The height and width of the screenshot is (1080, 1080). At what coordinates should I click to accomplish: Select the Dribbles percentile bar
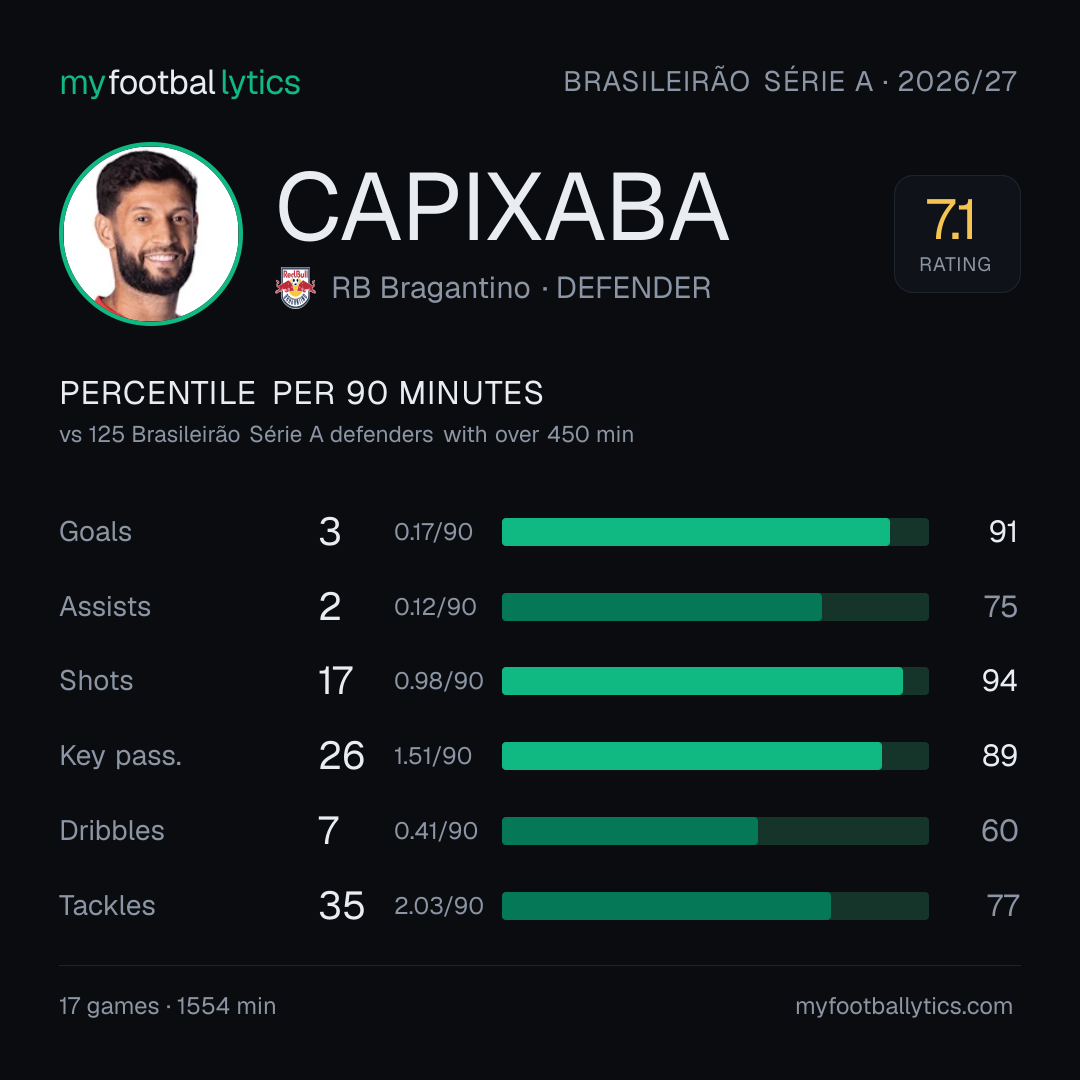[x=715, y=831]
